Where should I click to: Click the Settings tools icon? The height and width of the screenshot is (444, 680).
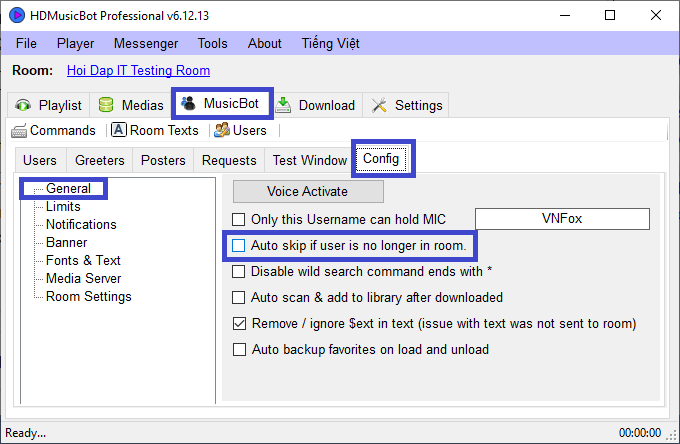[x=380, y=105]
